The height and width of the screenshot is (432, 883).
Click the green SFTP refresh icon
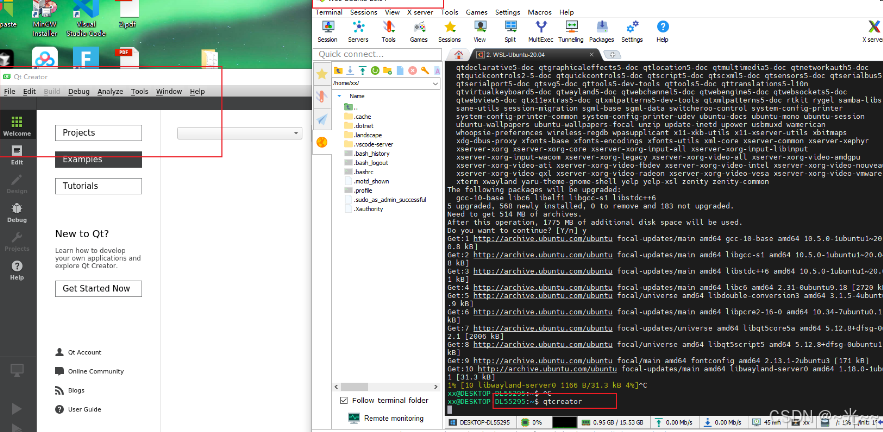pos(375,70)
